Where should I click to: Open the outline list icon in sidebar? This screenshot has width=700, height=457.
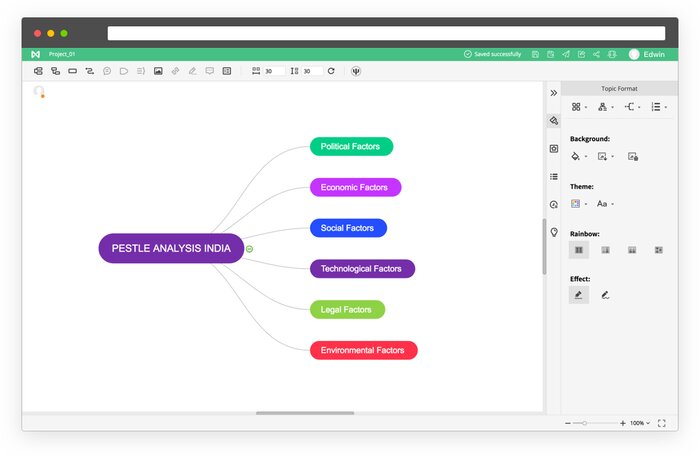554,176
